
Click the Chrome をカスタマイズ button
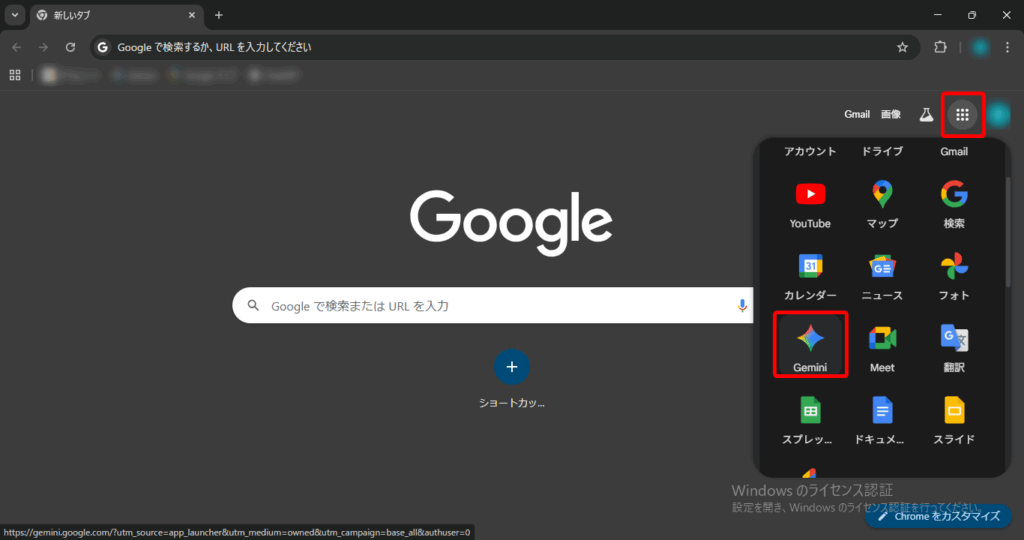click(x=939, y=517)
